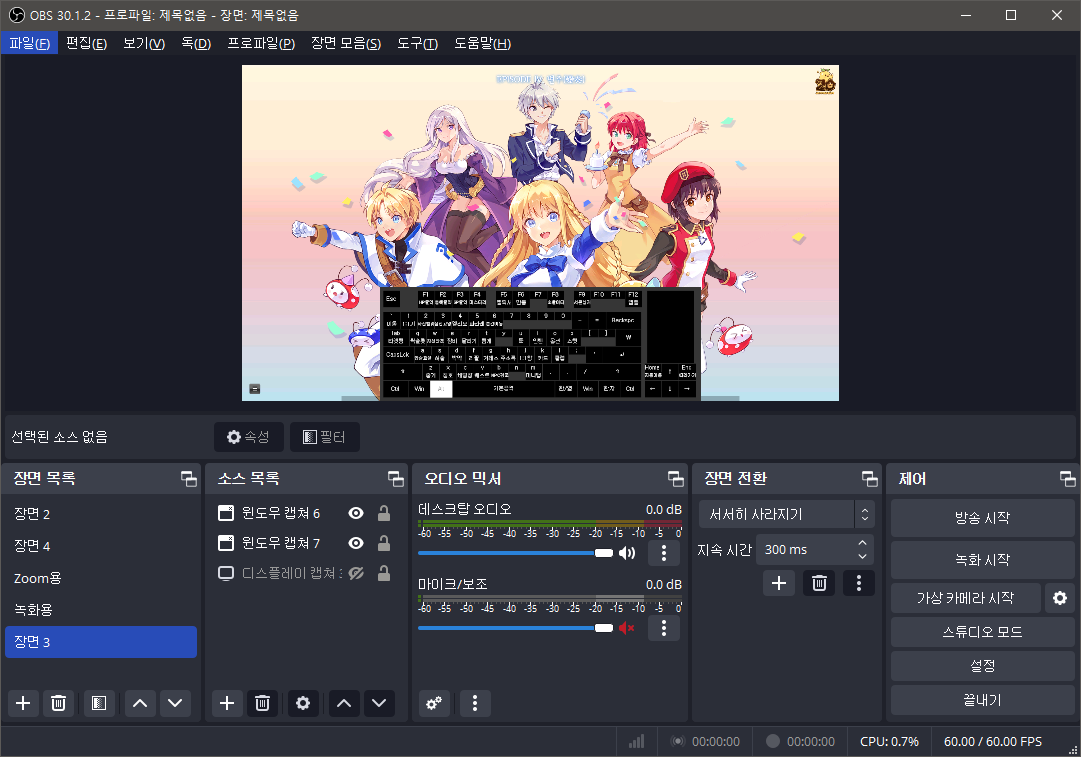This screenshot has height=757, width=1081.
Task: Click the 속성 properties button
Action: pyautogui.click(x=249, y=437)
